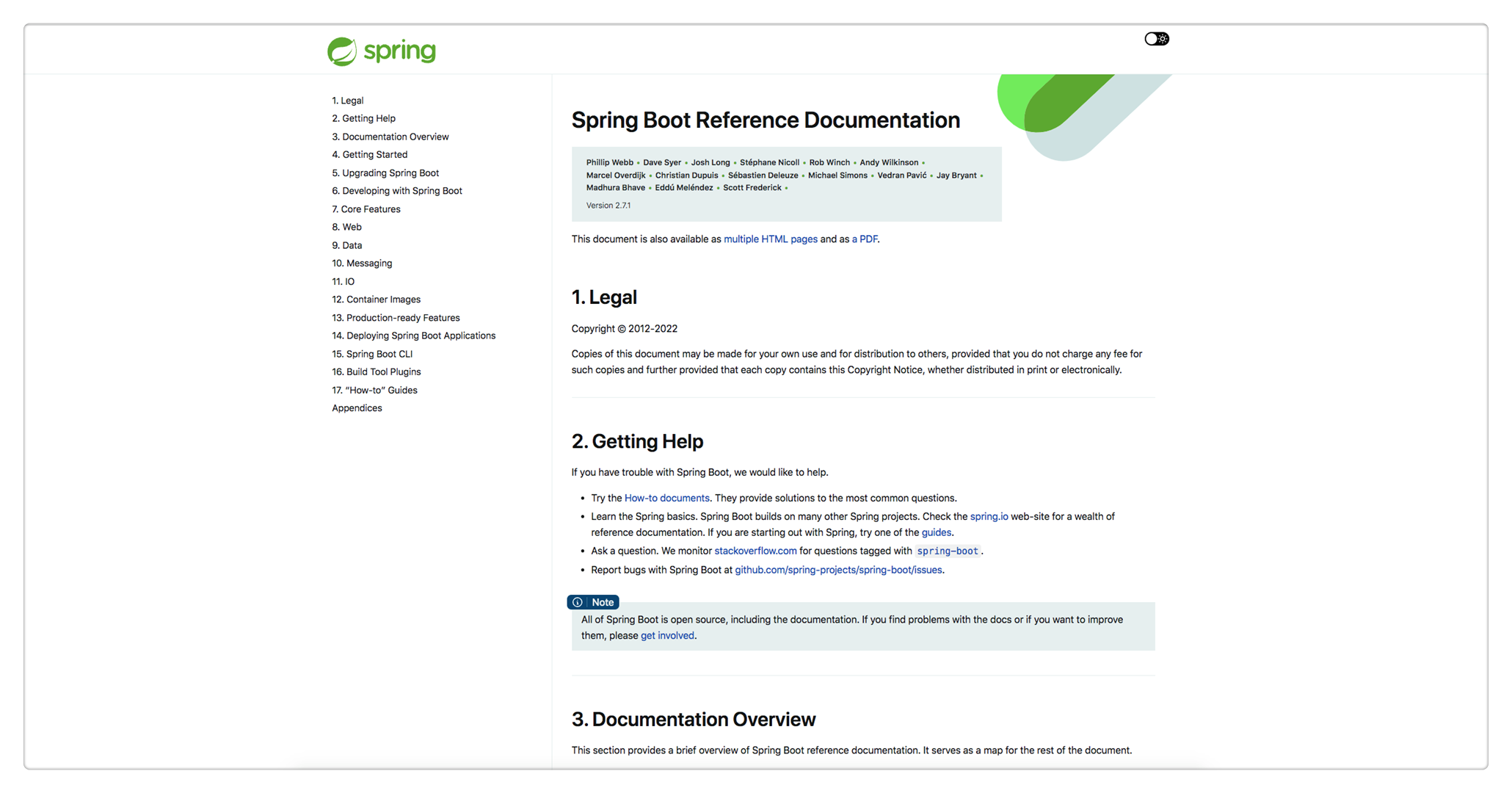Go to Getting Help in sidebar
1512x793 pixels.
[x=363, y=118]
